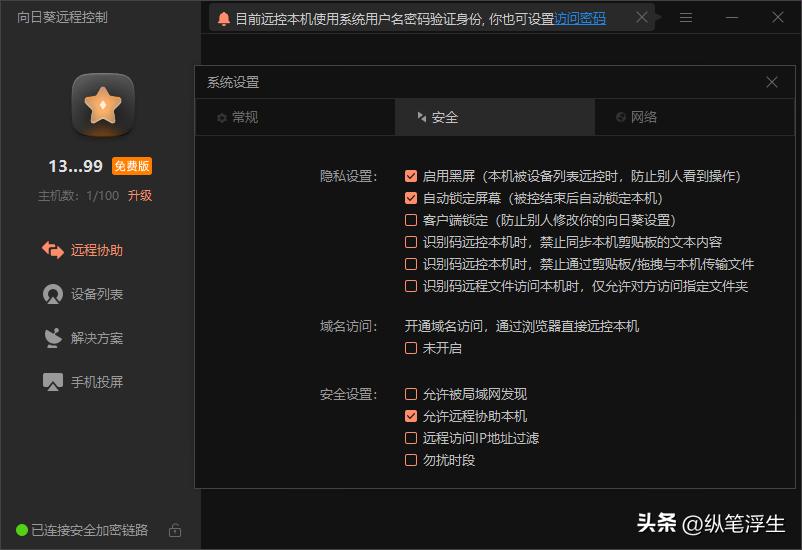Click the 主机数: 1/100 text
Screen dimensions: 802x550
click(x=78, y=195)
